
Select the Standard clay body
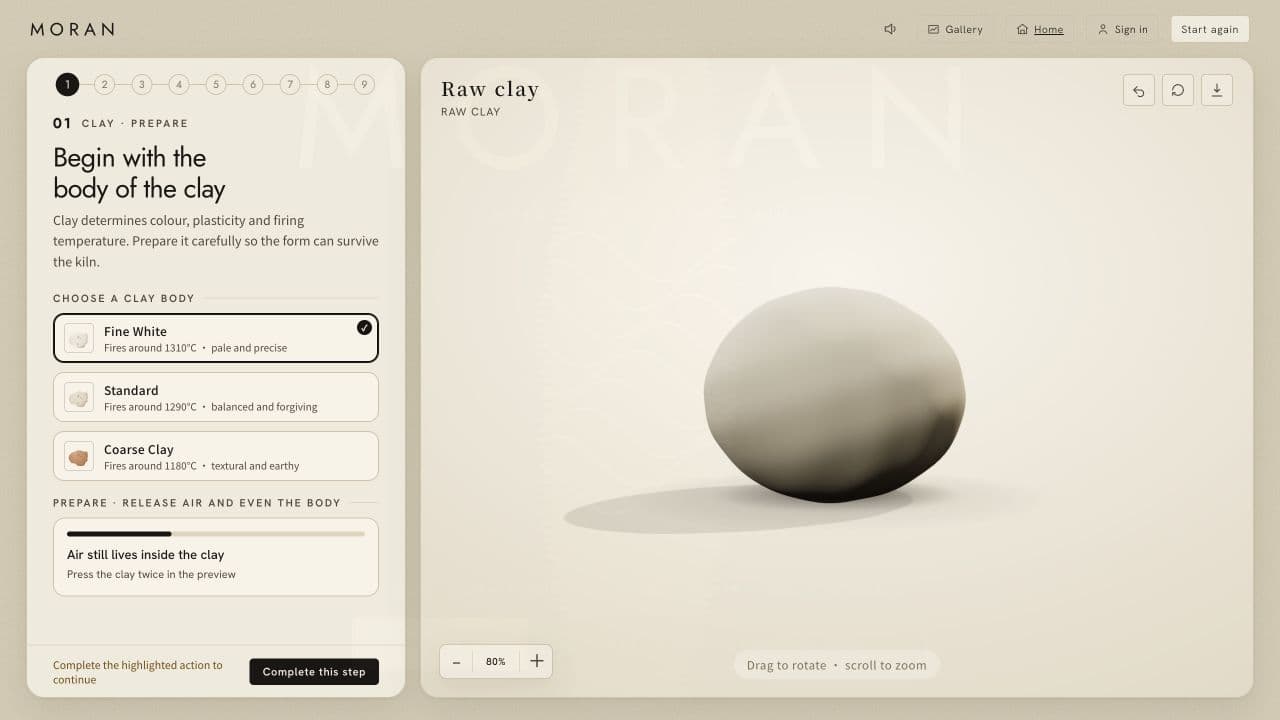coord(216,397)
